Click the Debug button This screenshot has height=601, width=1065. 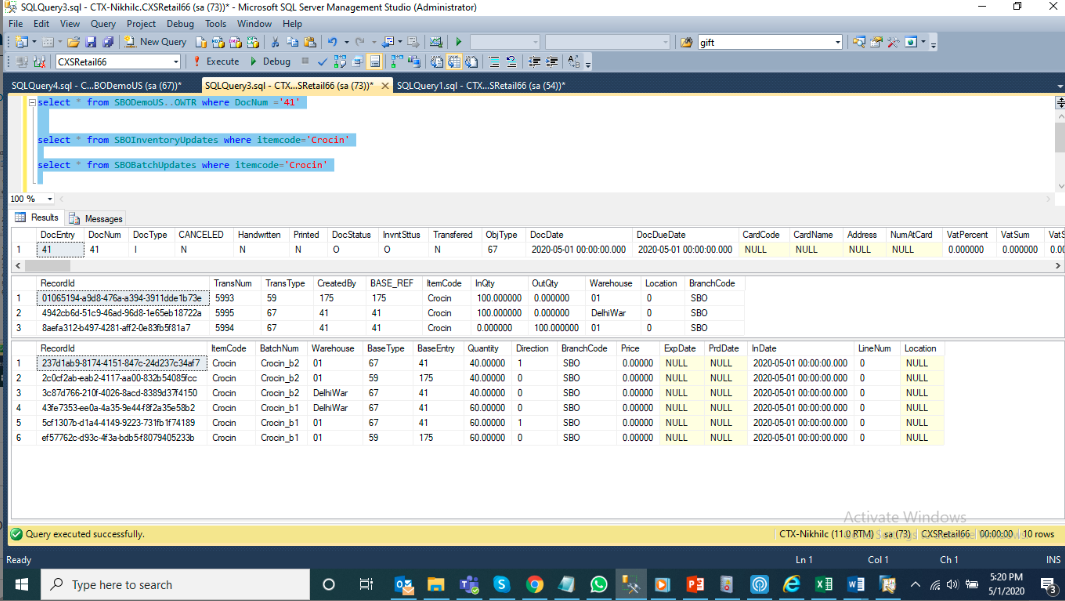coord(270,62)
